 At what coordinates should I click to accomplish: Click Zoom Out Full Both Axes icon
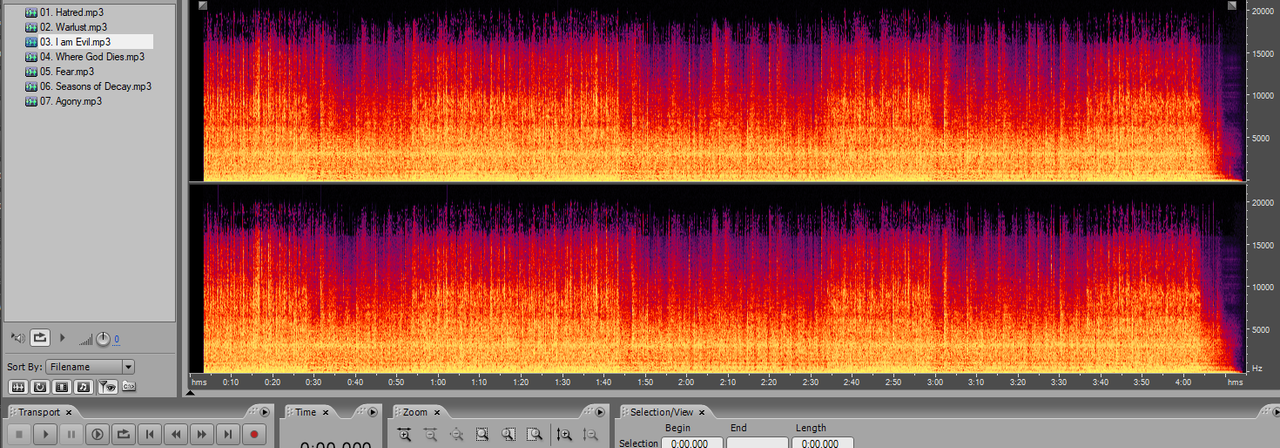tap(456, 434)
